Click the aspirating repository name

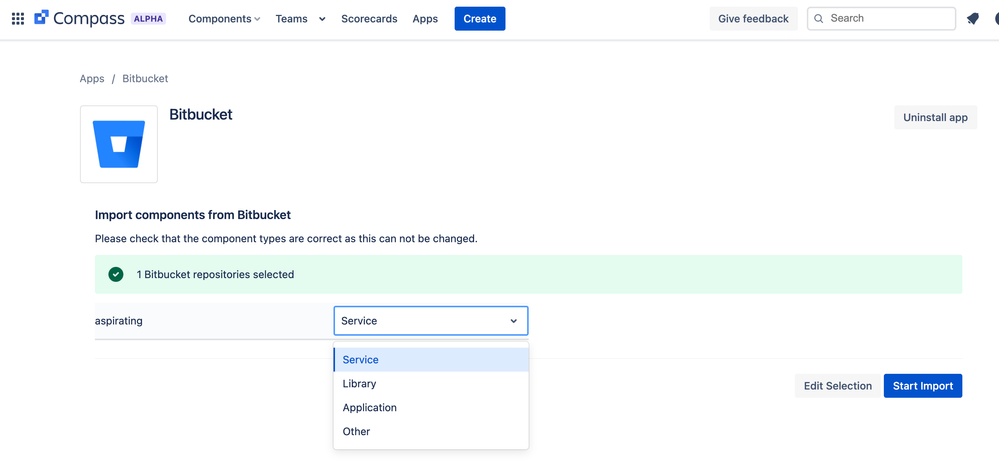pyautogui.click(x=119, y=321)
